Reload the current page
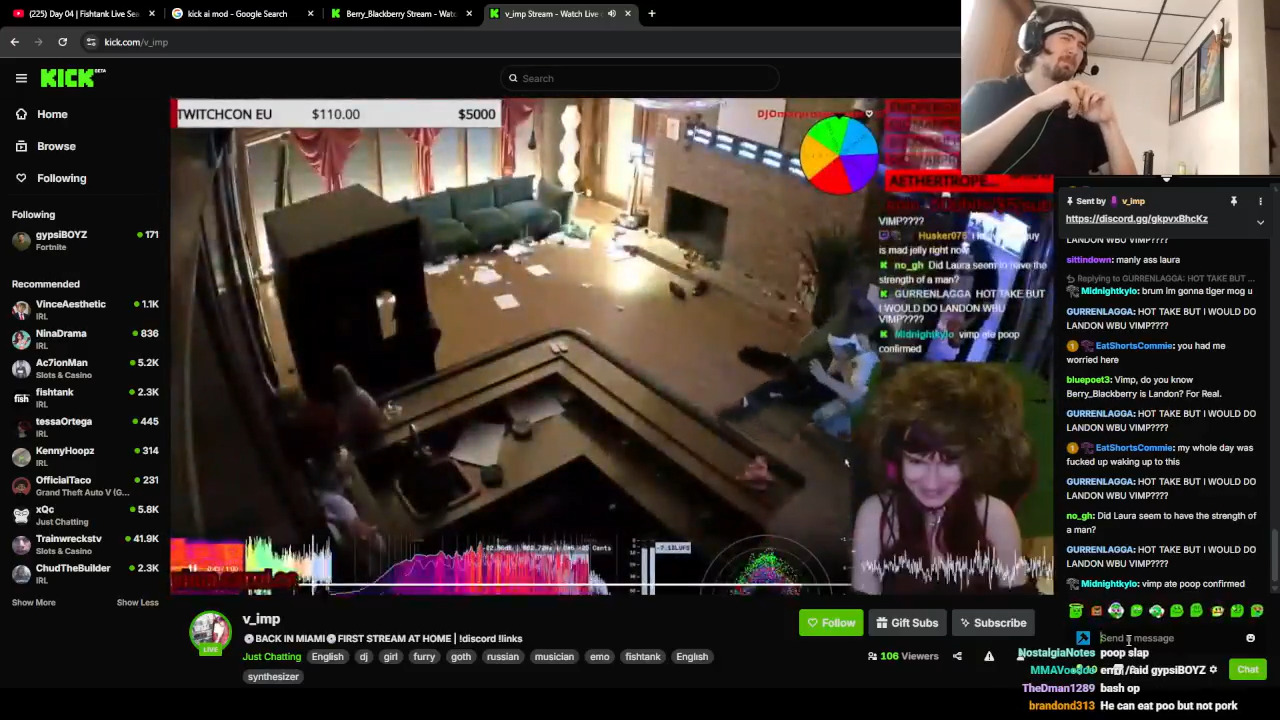The width and height of the screenshot is (1280, 720). pyautogui.click(x=62, y=42)
